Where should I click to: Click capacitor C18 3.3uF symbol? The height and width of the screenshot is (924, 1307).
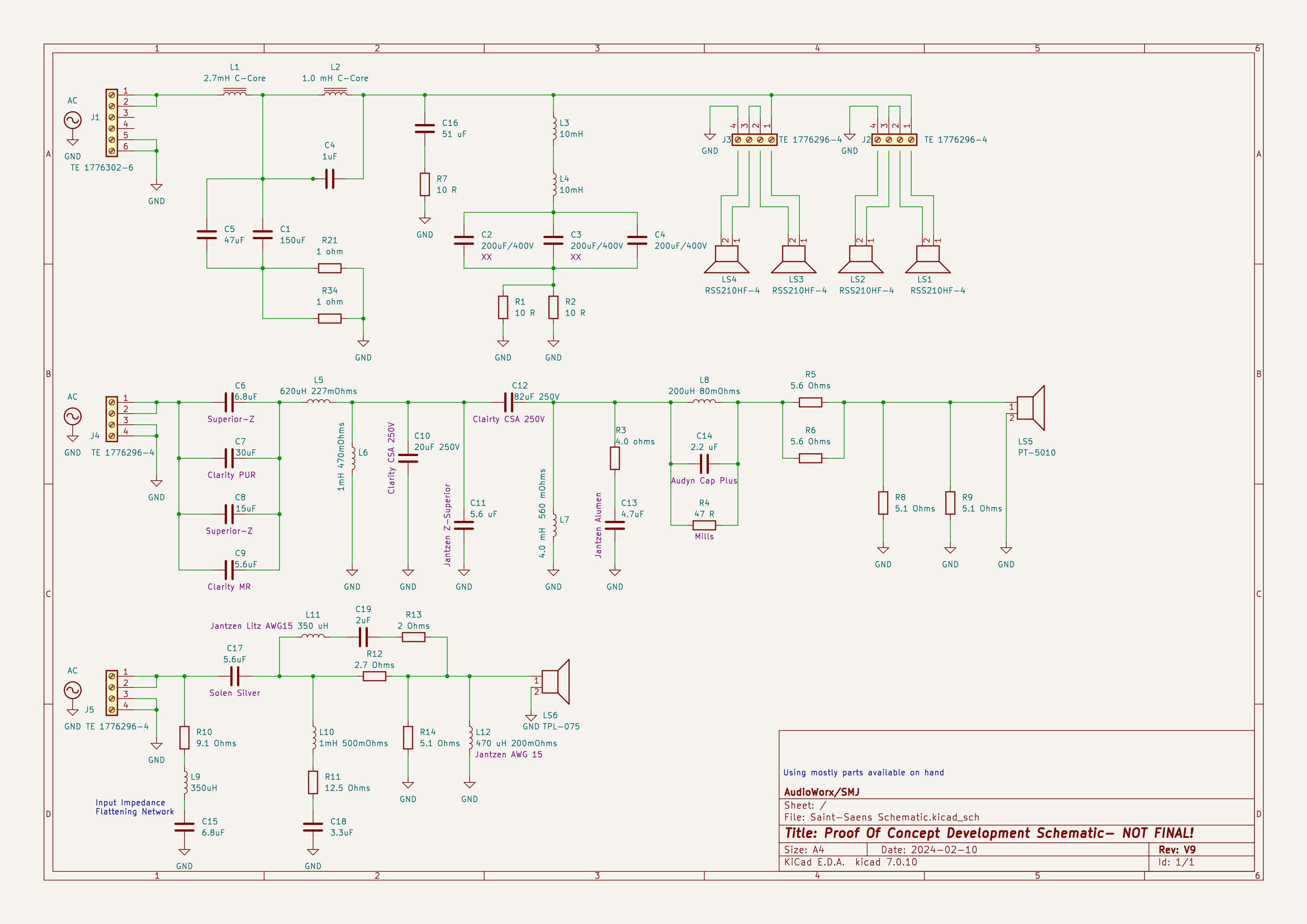point(313,827)
